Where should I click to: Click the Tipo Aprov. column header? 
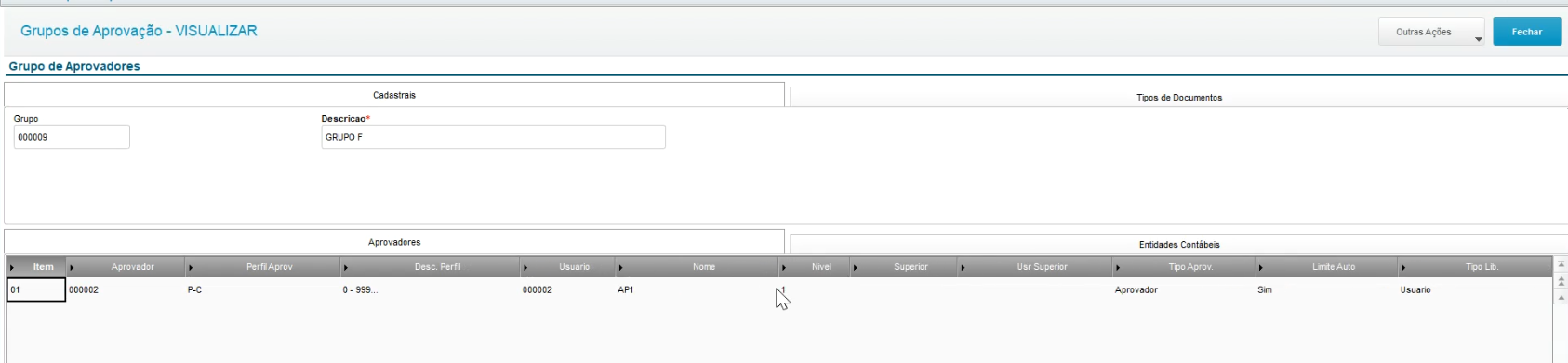tap(1184, 267)
